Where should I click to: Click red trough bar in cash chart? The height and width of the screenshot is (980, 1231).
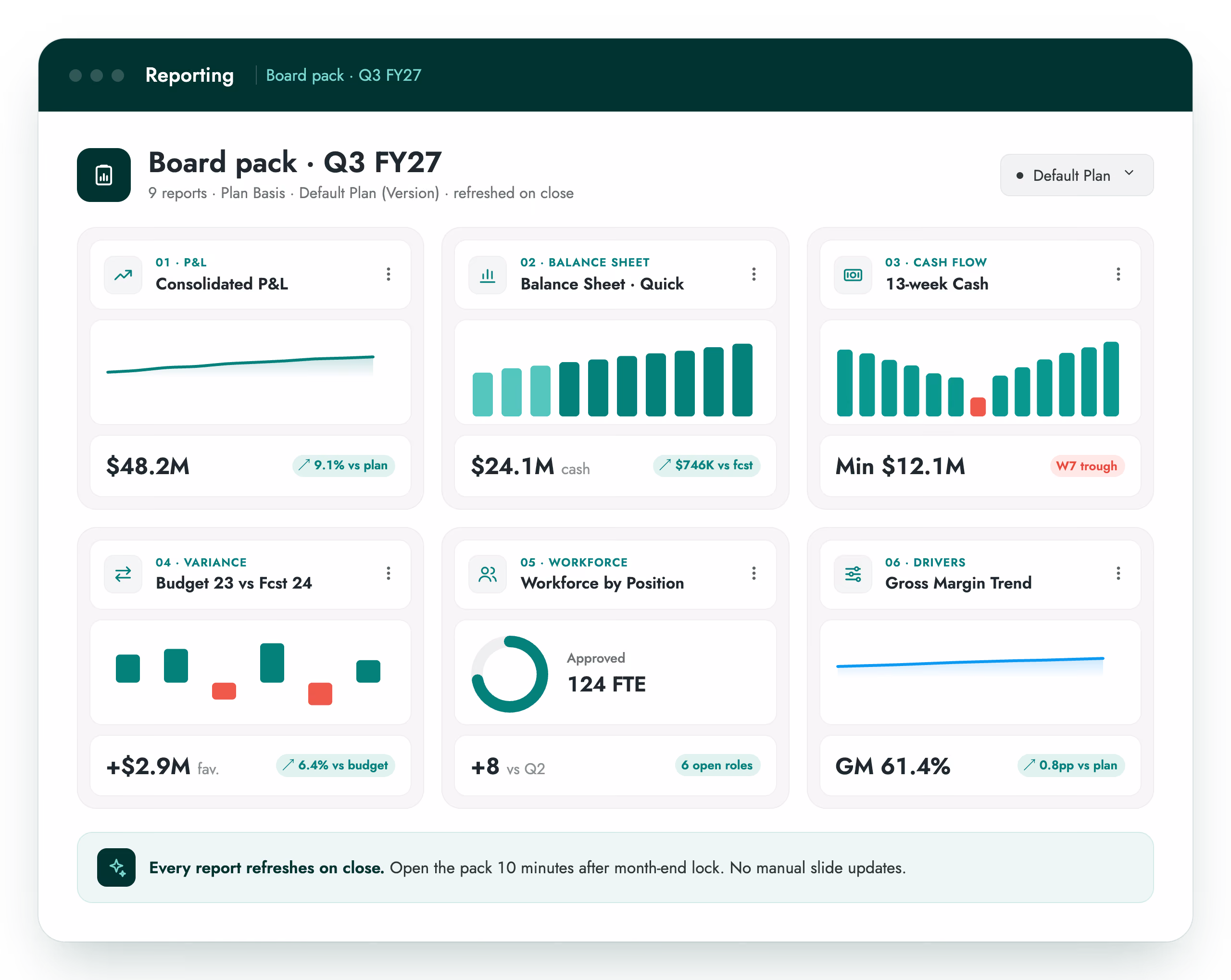tap(978, 407)
